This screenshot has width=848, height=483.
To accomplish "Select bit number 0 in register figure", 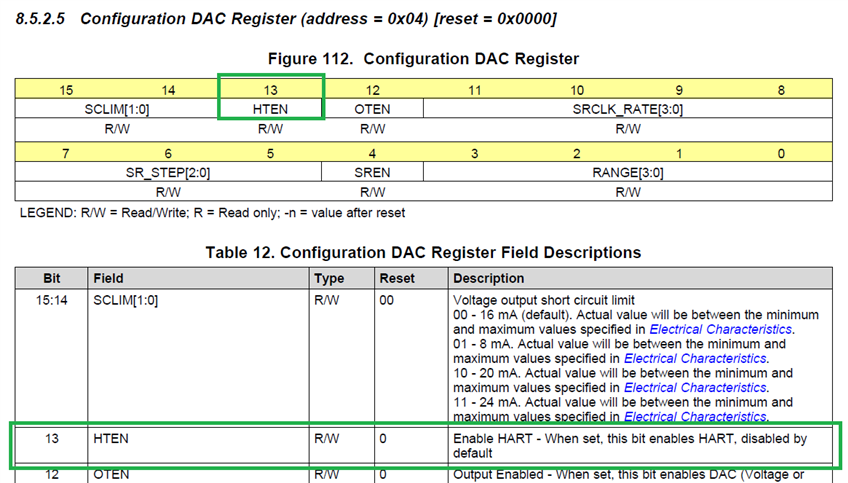I will coord(781,154).
